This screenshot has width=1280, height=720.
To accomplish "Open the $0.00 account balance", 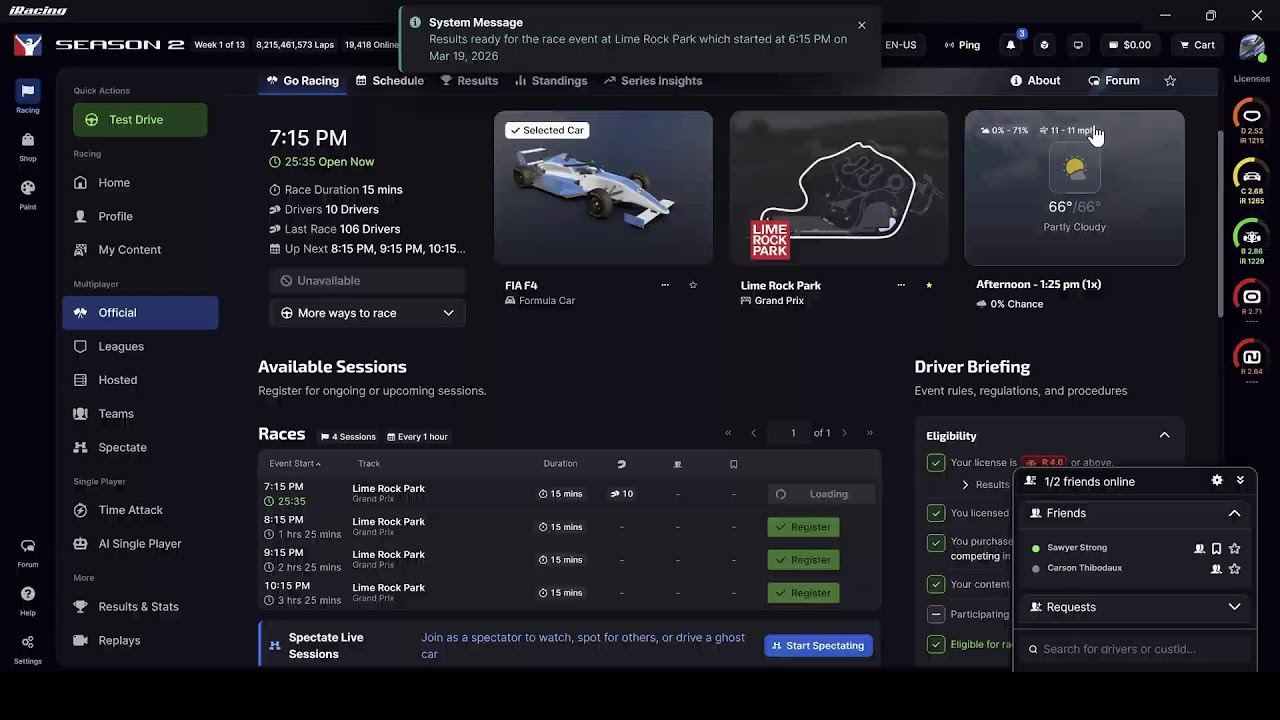I will click(1129, 45).
